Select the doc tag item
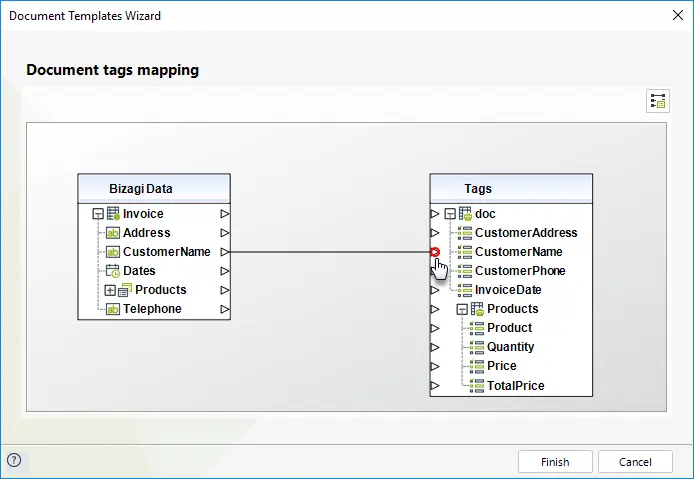This screenshot has width=694, height=479. (485, 214)
